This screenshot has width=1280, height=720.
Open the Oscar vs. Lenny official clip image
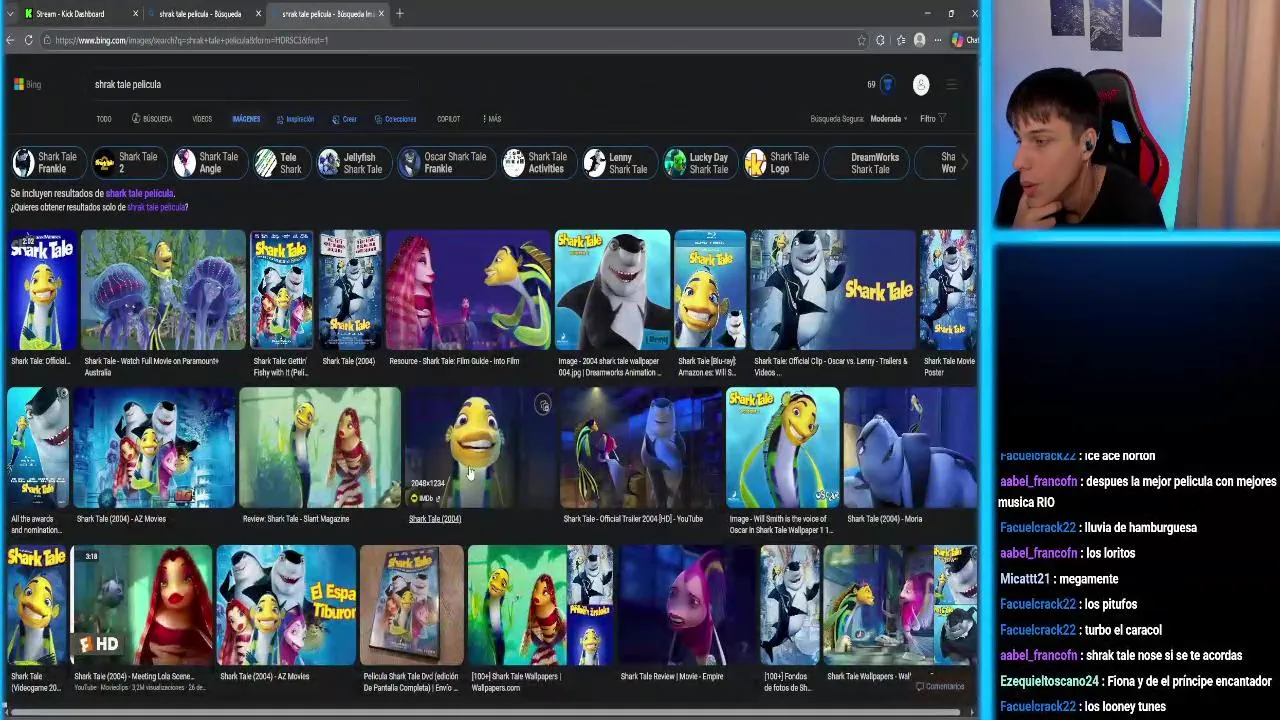833,290
